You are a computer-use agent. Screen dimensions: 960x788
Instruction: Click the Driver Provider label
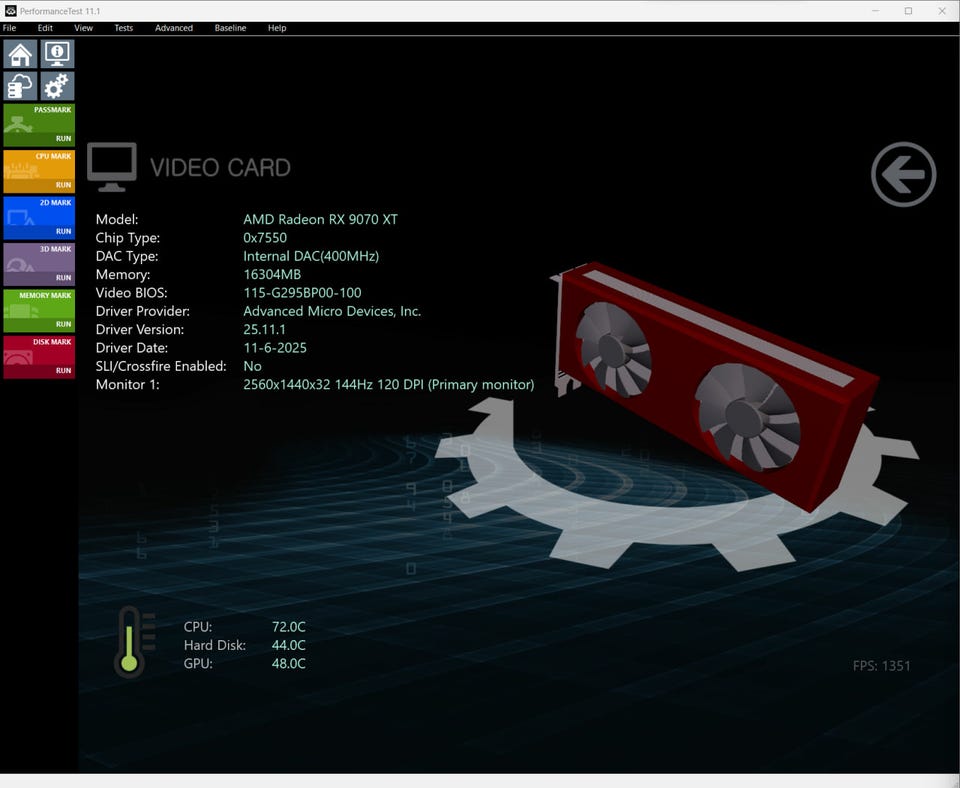click(143, 311)
